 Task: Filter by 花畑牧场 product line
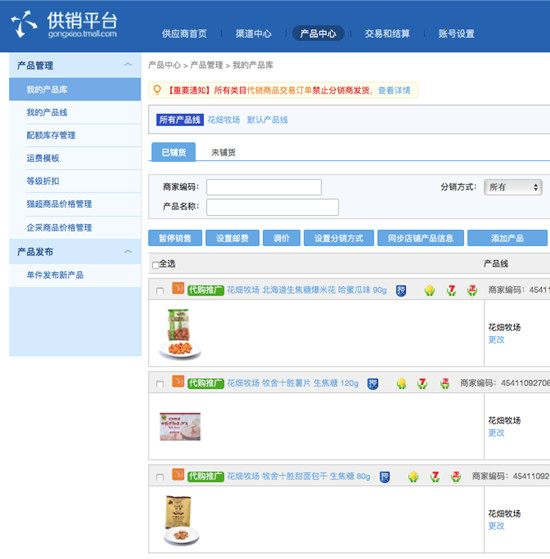click(223, 120)
